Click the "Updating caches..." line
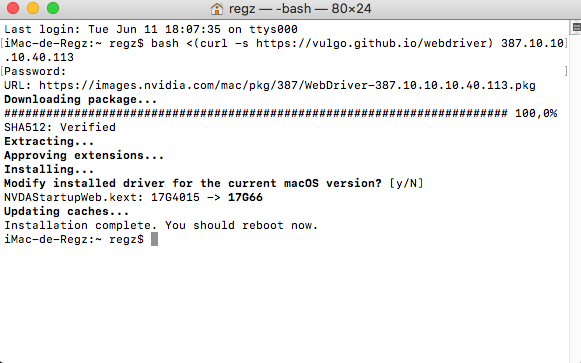The width and height of the screenshot is (581, 363). pos(66,212)
